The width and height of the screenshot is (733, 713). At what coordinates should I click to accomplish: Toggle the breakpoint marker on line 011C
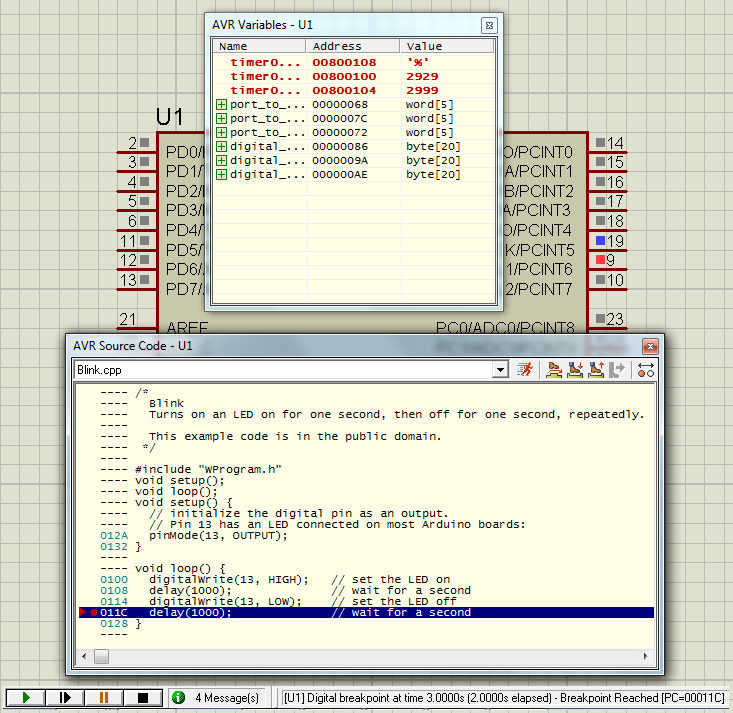(93, 613)
